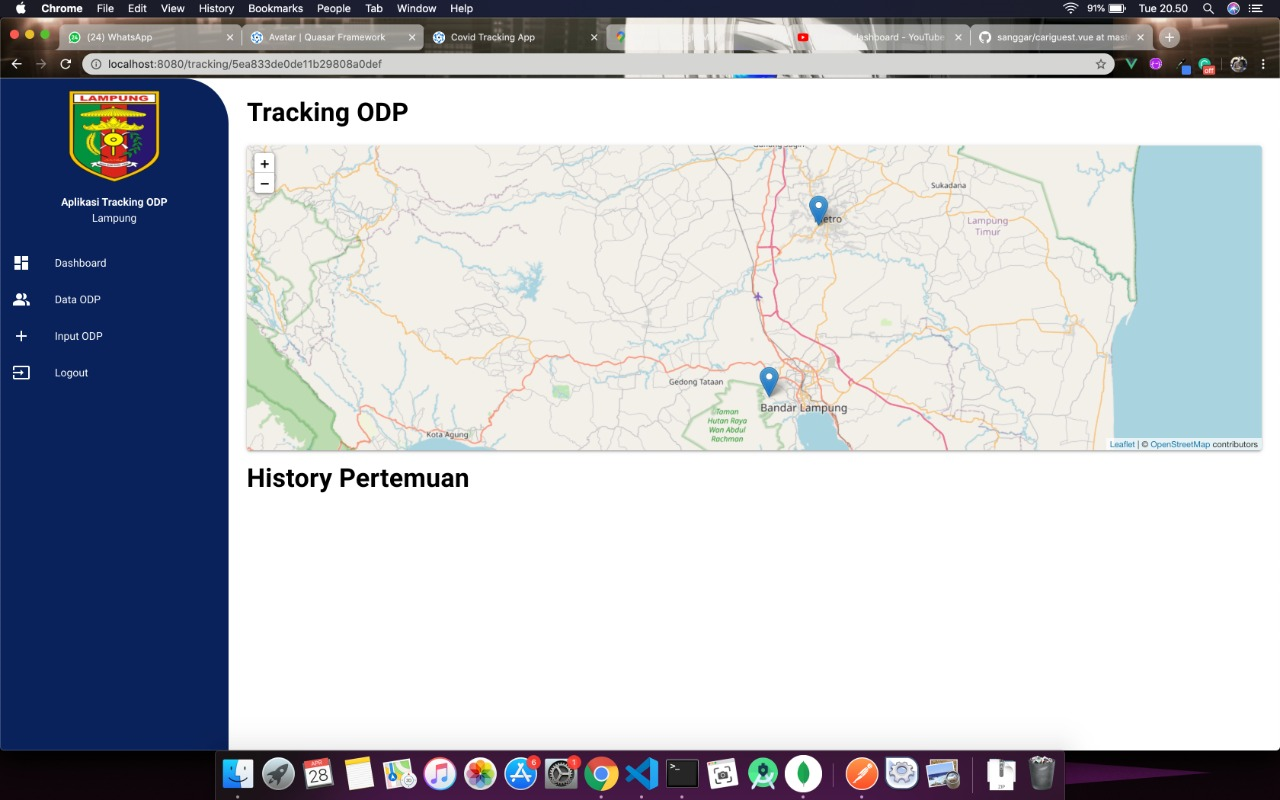Open the Vue devtools extension icon
The height and width of the screenshot is (800, 1280).
(x=1131, y=64)
